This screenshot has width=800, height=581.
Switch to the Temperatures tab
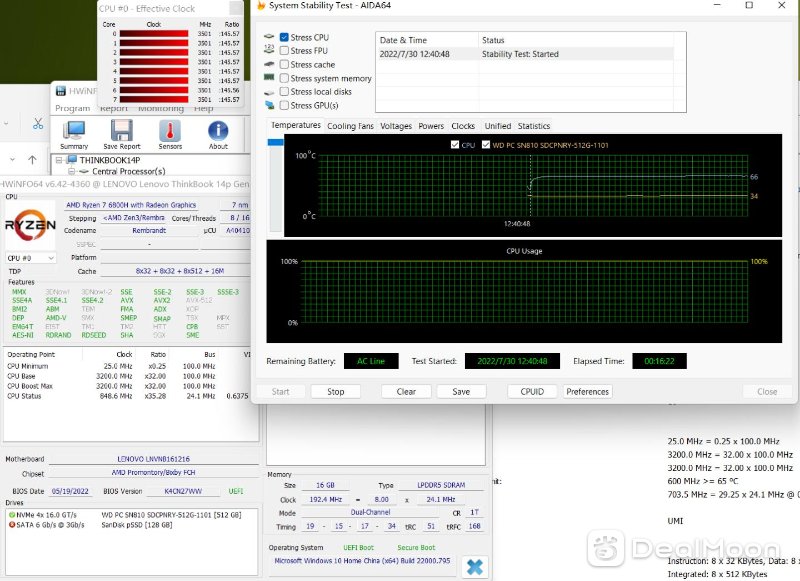(x=296, y=125)
